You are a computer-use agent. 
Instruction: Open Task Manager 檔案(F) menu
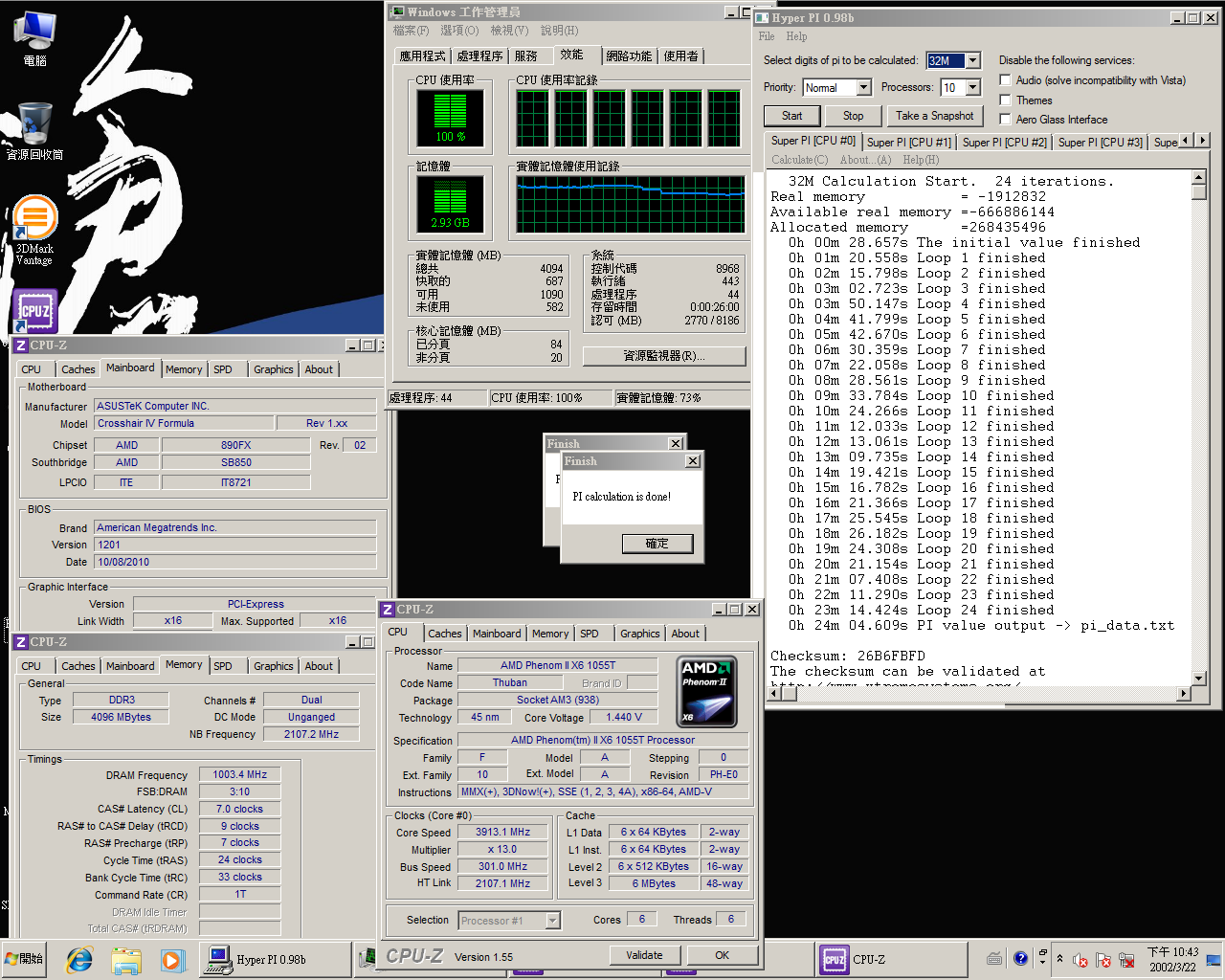pyautogui.click(x=411, y=31)
